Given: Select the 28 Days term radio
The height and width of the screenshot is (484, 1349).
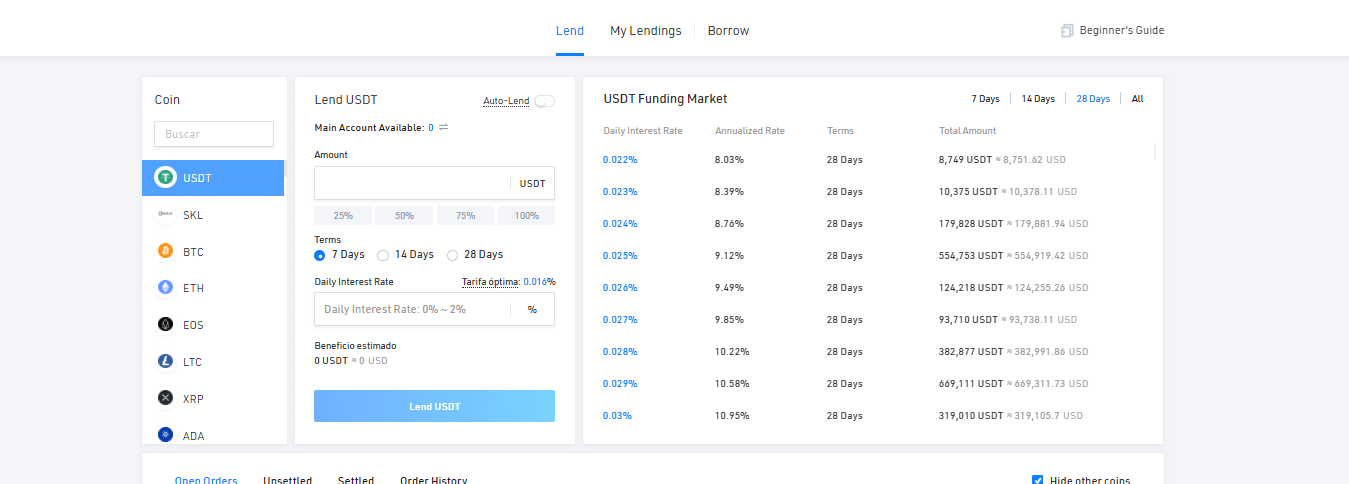Looking at the screenshot, I should click(x=453, y=255).
